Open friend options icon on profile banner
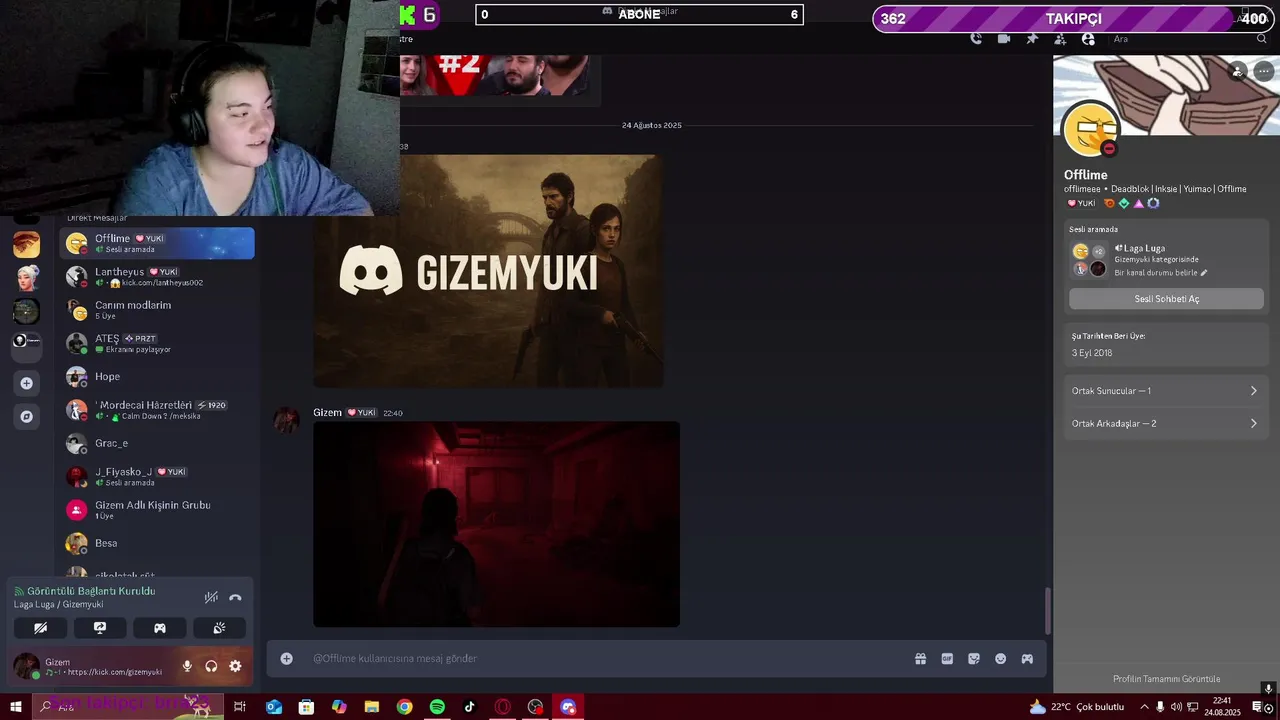Screen dimensions: 1280x720 coord(1238,71)
